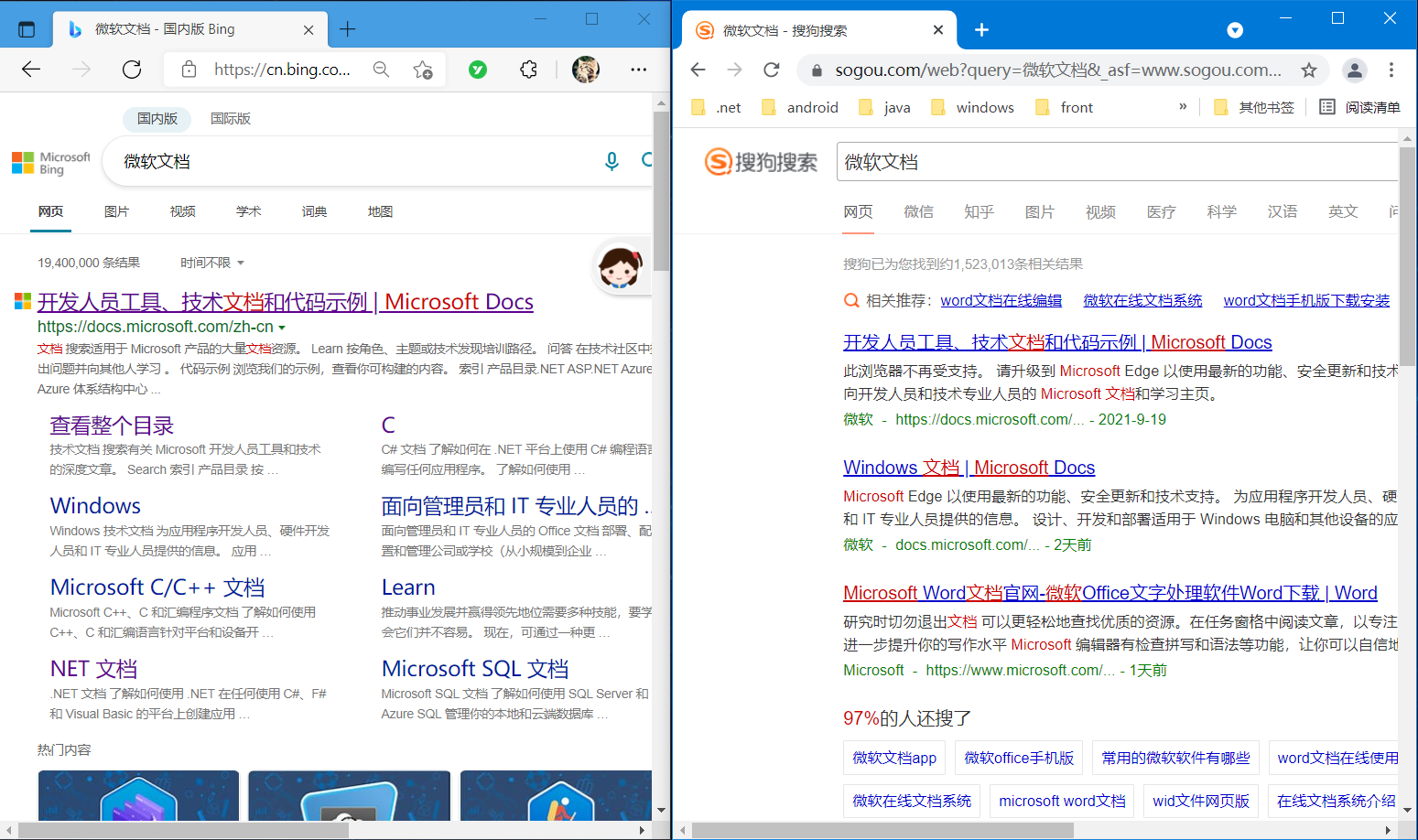Select 国内版 Bing toggle
This screenshot has width=1418, height=840.
pyautogui.click(x=157, y=118)
